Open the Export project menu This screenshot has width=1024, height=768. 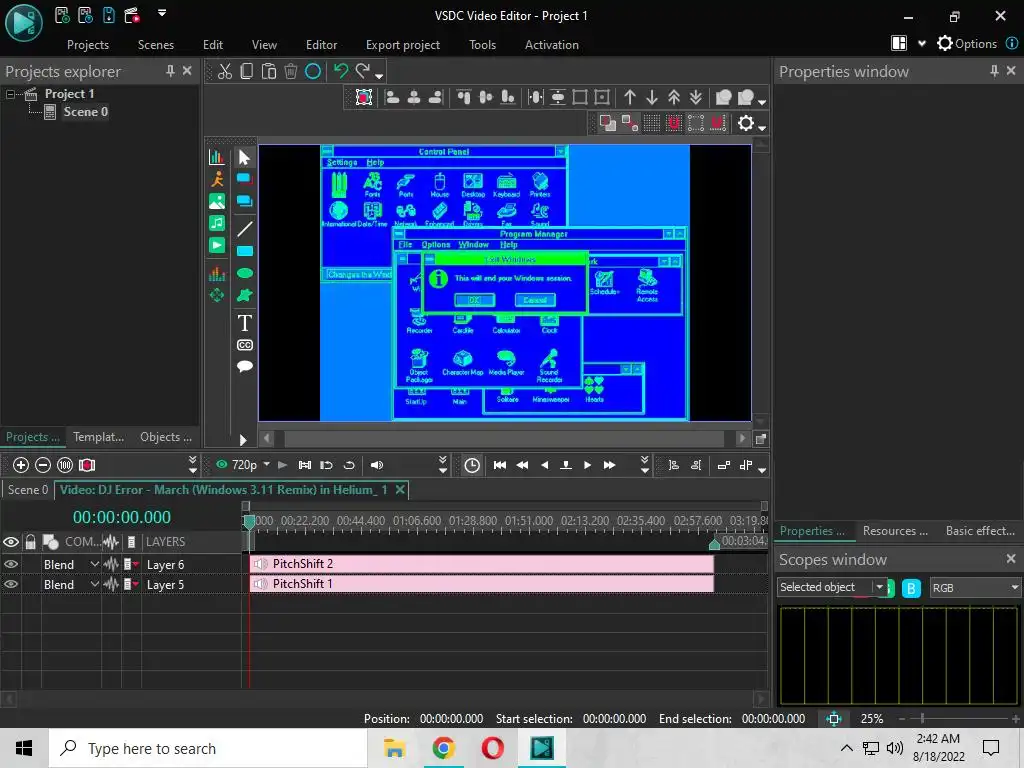coord(402,44)
